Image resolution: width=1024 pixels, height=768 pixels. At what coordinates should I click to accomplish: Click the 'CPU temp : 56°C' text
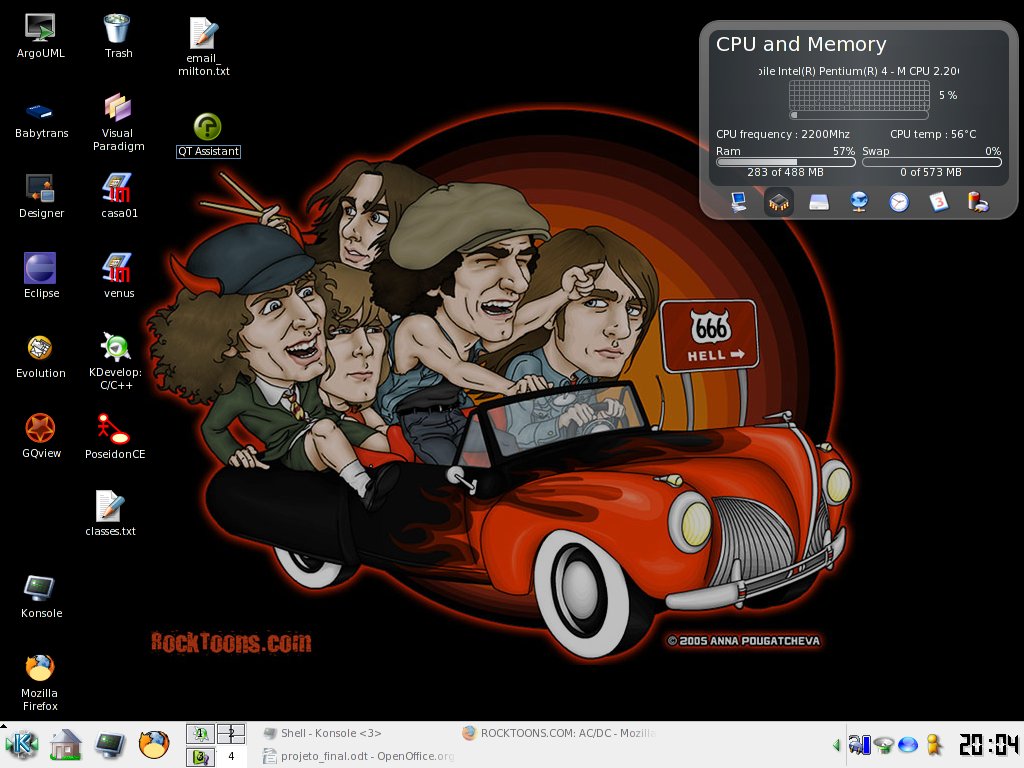pyautogui.click(x=933, y=134)
